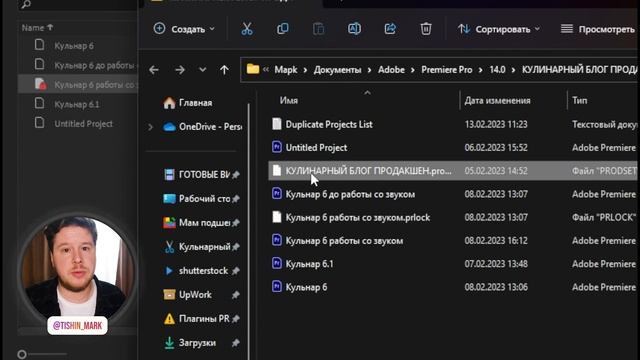Click Premiere icon of Untitled Project file

tap(277, 147)
